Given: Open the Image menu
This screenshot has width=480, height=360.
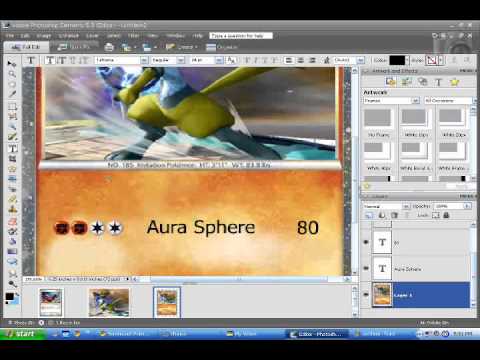Looking at the screenshot, I should point(44,35).
